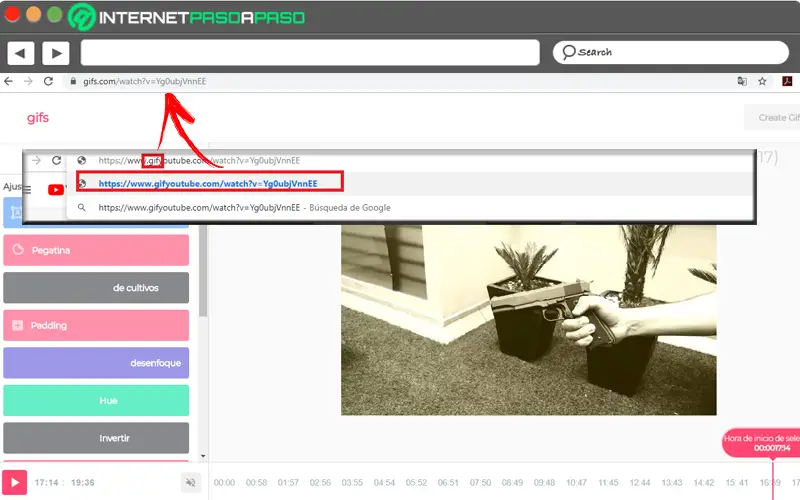Click the decorative forward arrow button in the header
This screenshot has height=500, width=800.
[x=56, y=53]
